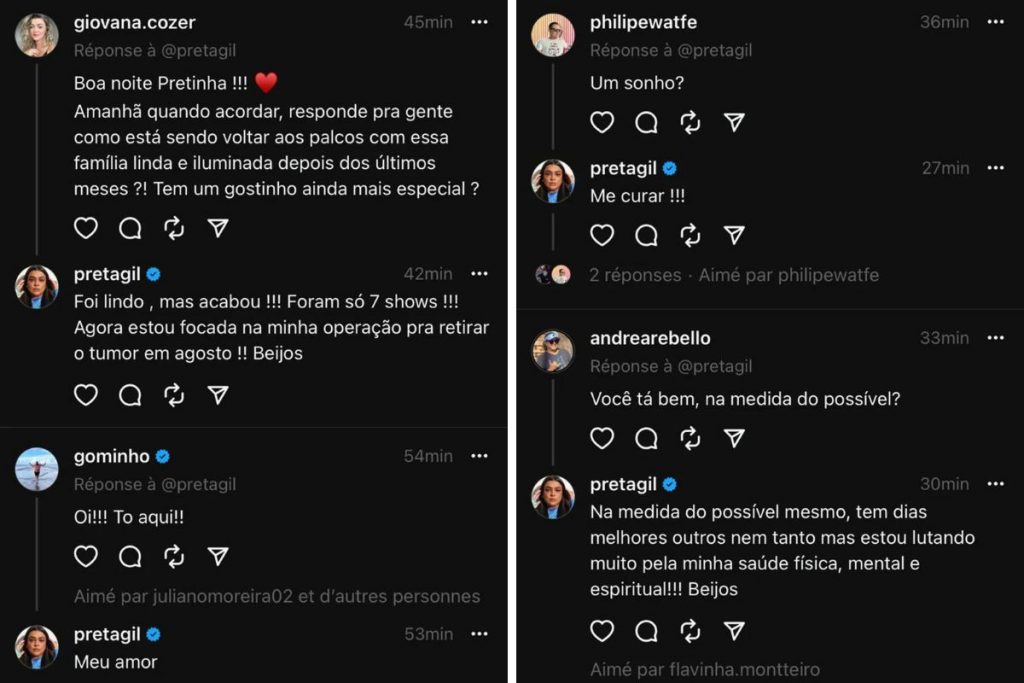Open gominho's profile picture thumbnail
The width and height of the screenshot is (1024, 683).
[37, 468]
